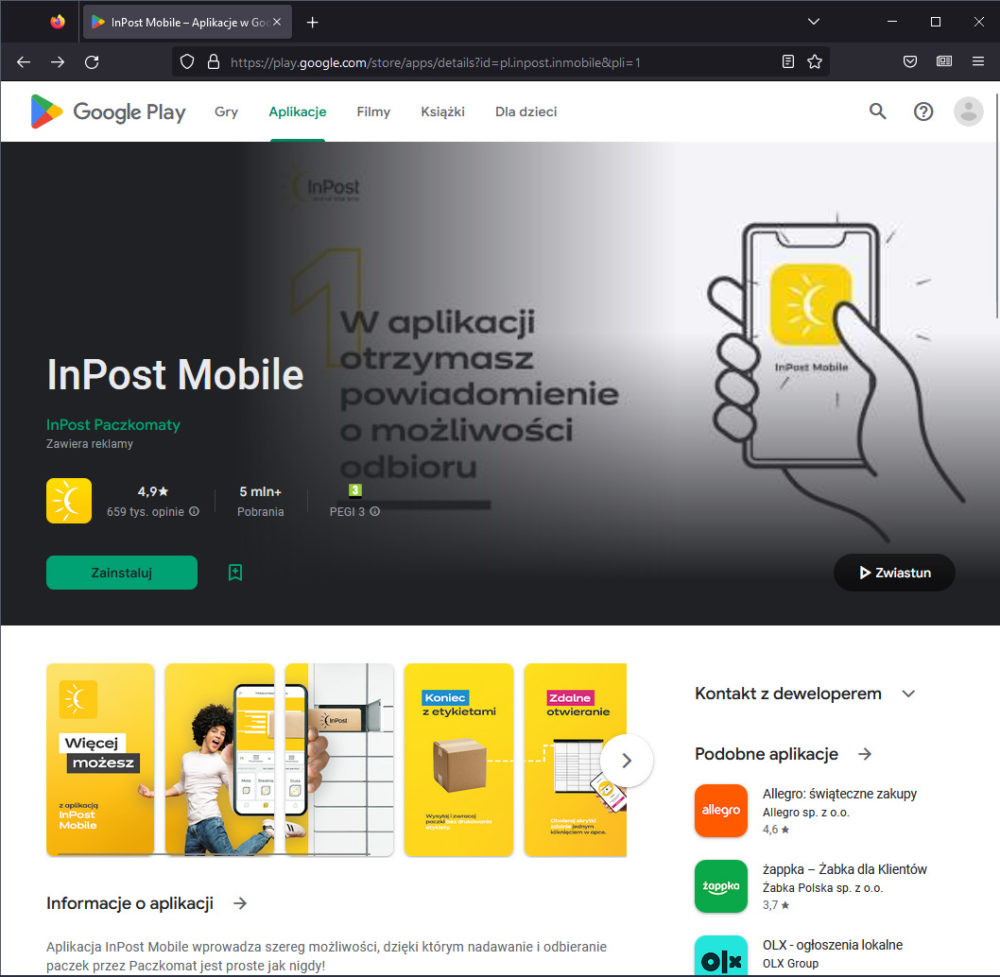The width and height of the screenshot is (1000, 977).
Task: Open the Allegro app icon
Action: [x=721, y=811]
